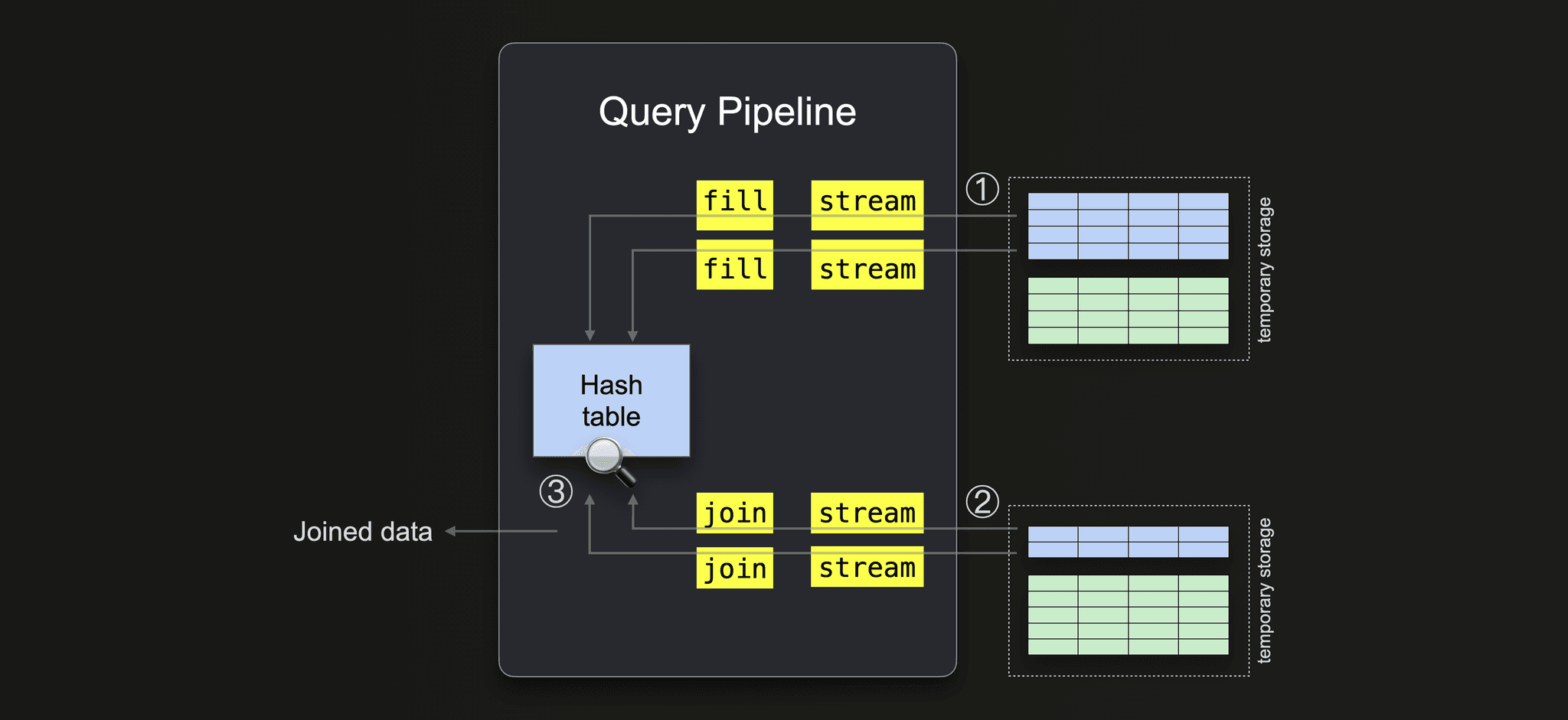The image size is (1568, 720).
Task: Click the circled number 2 marker
Action: (x=982, y=502)
